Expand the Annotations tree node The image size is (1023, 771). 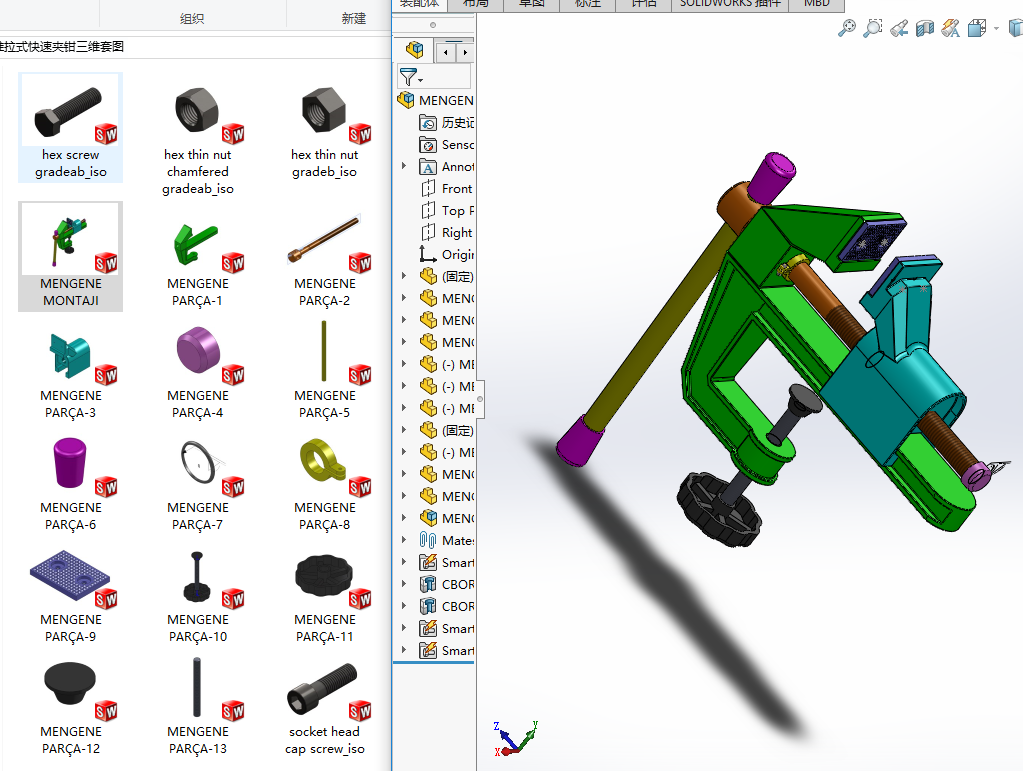tap(404, 166)
